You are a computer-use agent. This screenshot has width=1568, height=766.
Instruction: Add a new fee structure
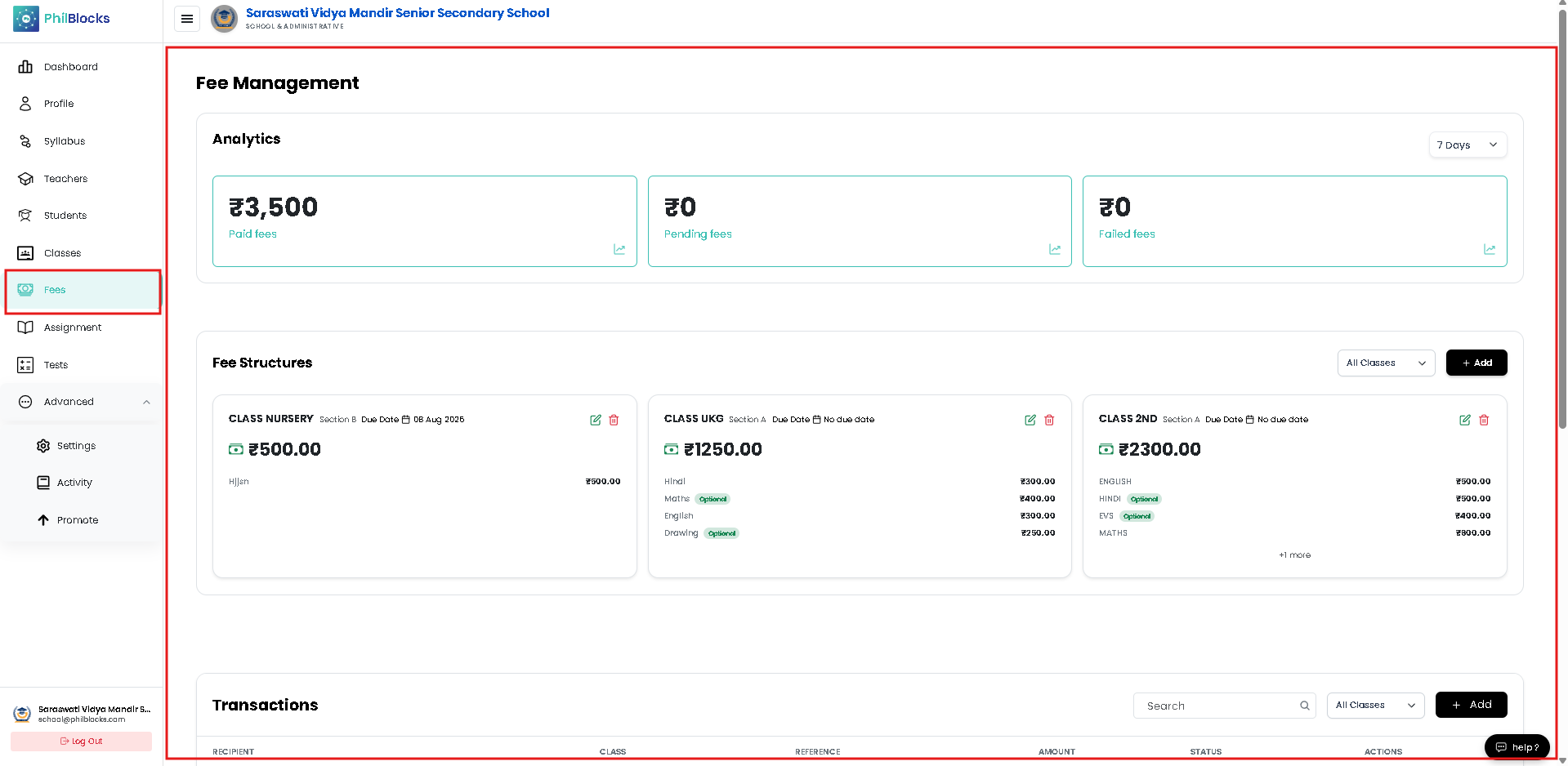[1476, 363]
